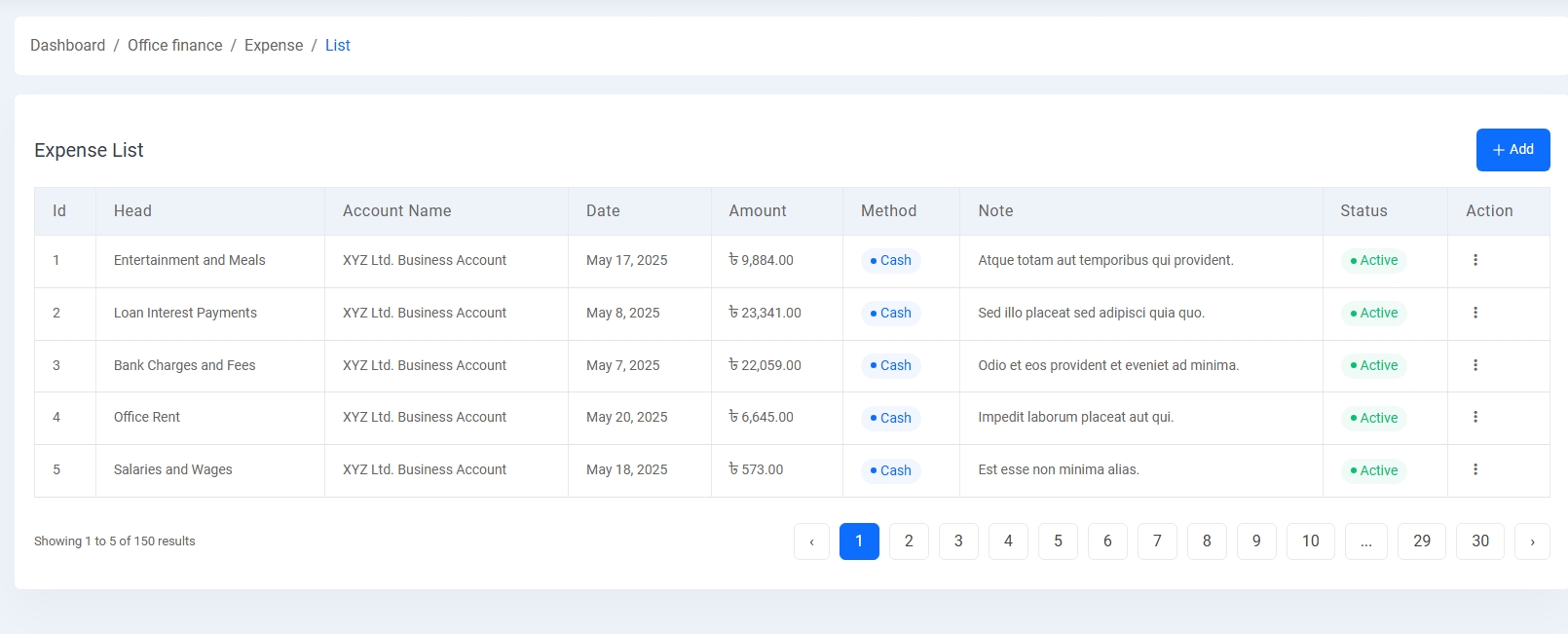
Task: Go to pagination page 10
Action: click(1311, 541)
